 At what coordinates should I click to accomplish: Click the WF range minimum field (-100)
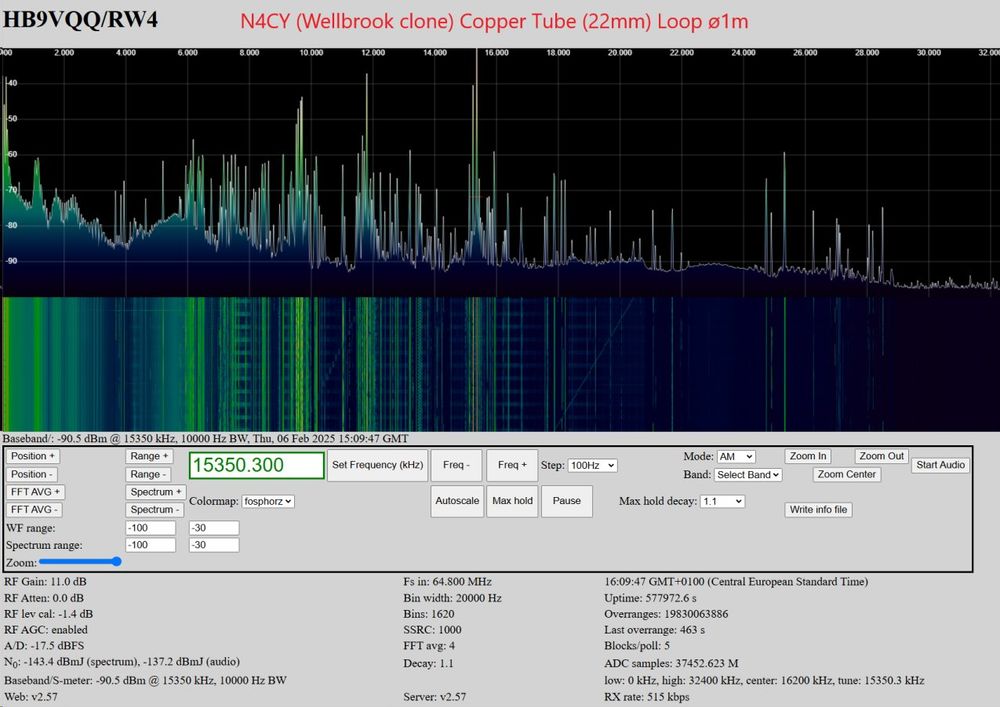point(151,528)
